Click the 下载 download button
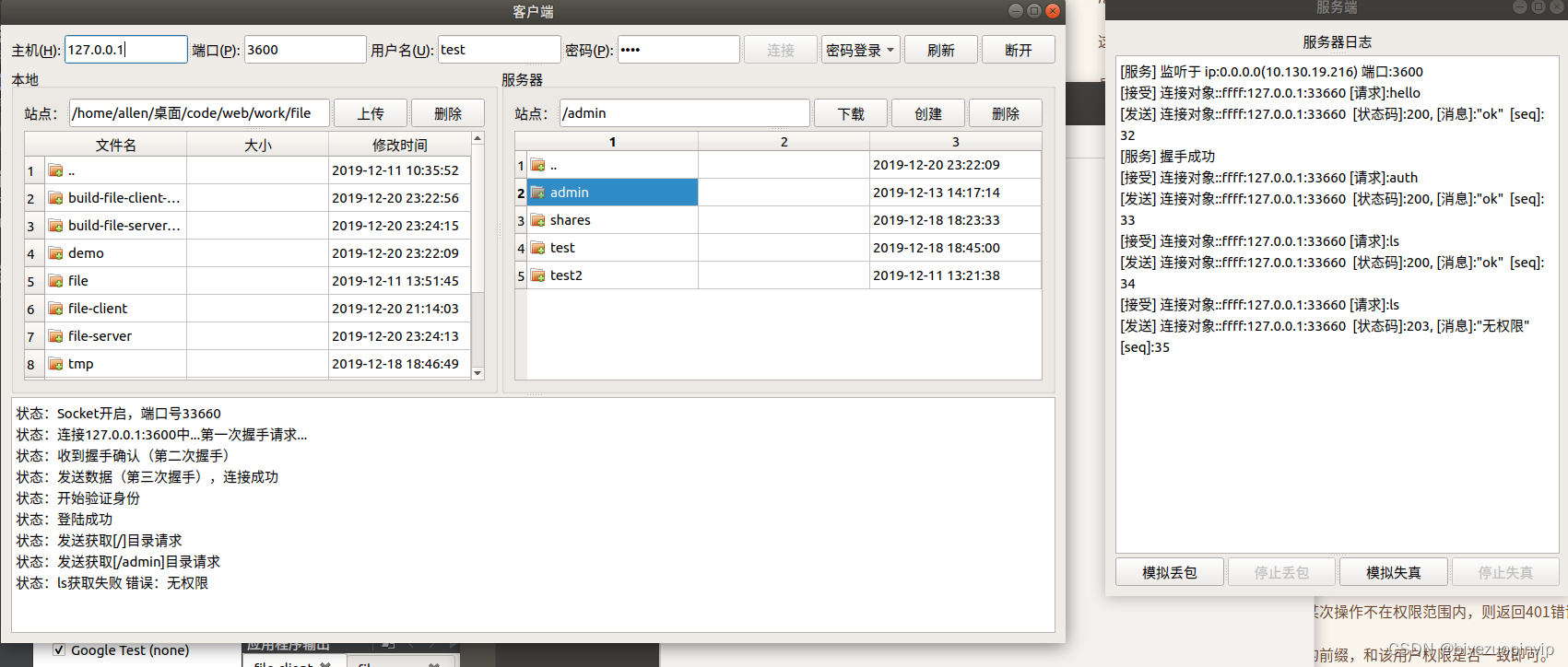This screenshot has width=1568, height=667. coord(851,113)
